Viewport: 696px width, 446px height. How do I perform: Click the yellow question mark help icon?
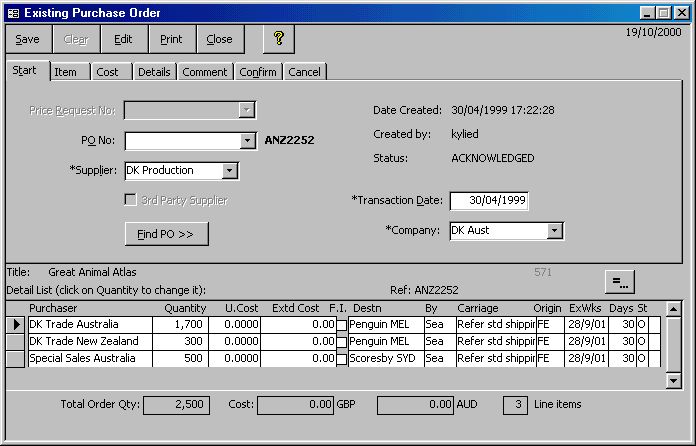coord(279,39)
